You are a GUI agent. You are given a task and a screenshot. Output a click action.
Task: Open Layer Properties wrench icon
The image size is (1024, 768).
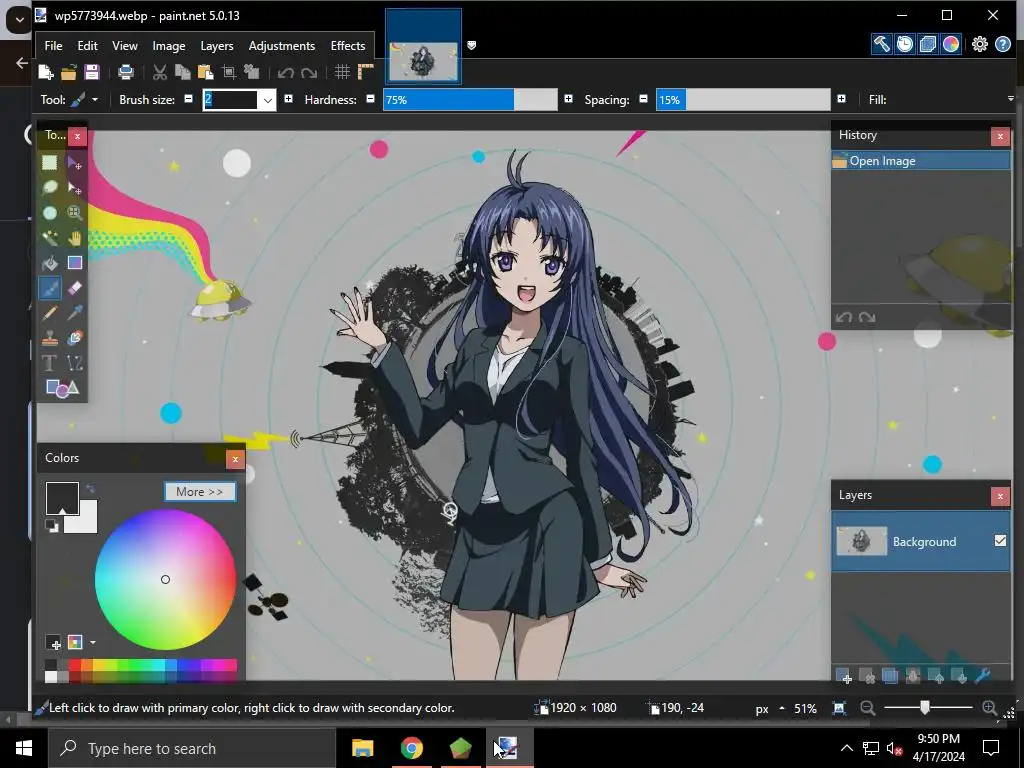(x=982, y=677)
